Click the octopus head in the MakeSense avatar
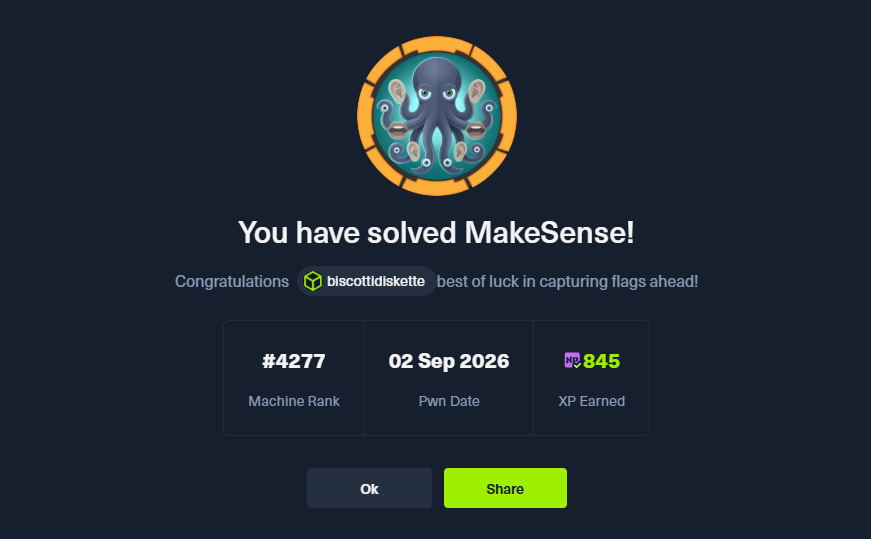 pos(437,81)
